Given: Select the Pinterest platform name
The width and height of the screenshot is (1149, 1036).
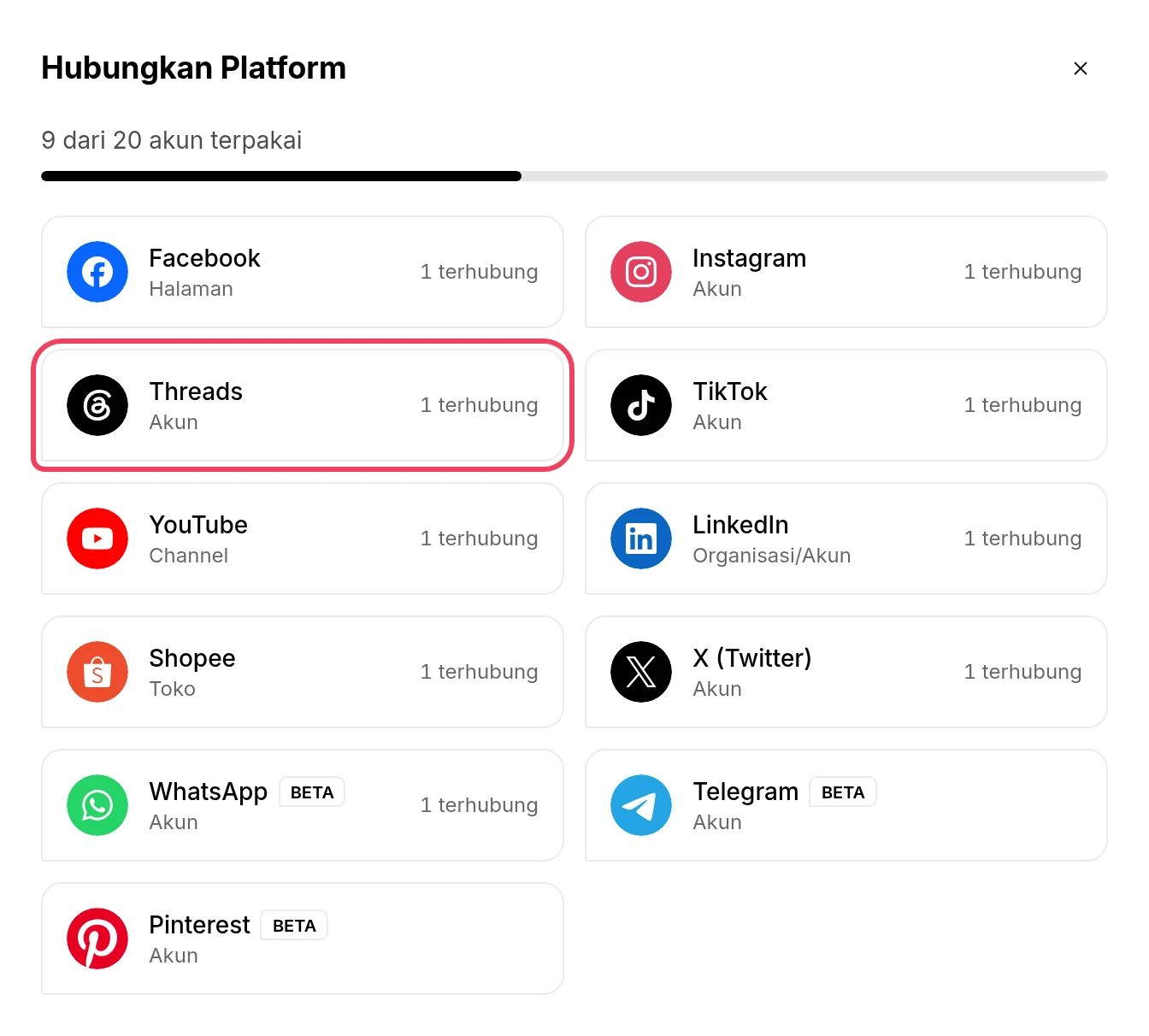Looking at the screenshot, I should (199, 925).
